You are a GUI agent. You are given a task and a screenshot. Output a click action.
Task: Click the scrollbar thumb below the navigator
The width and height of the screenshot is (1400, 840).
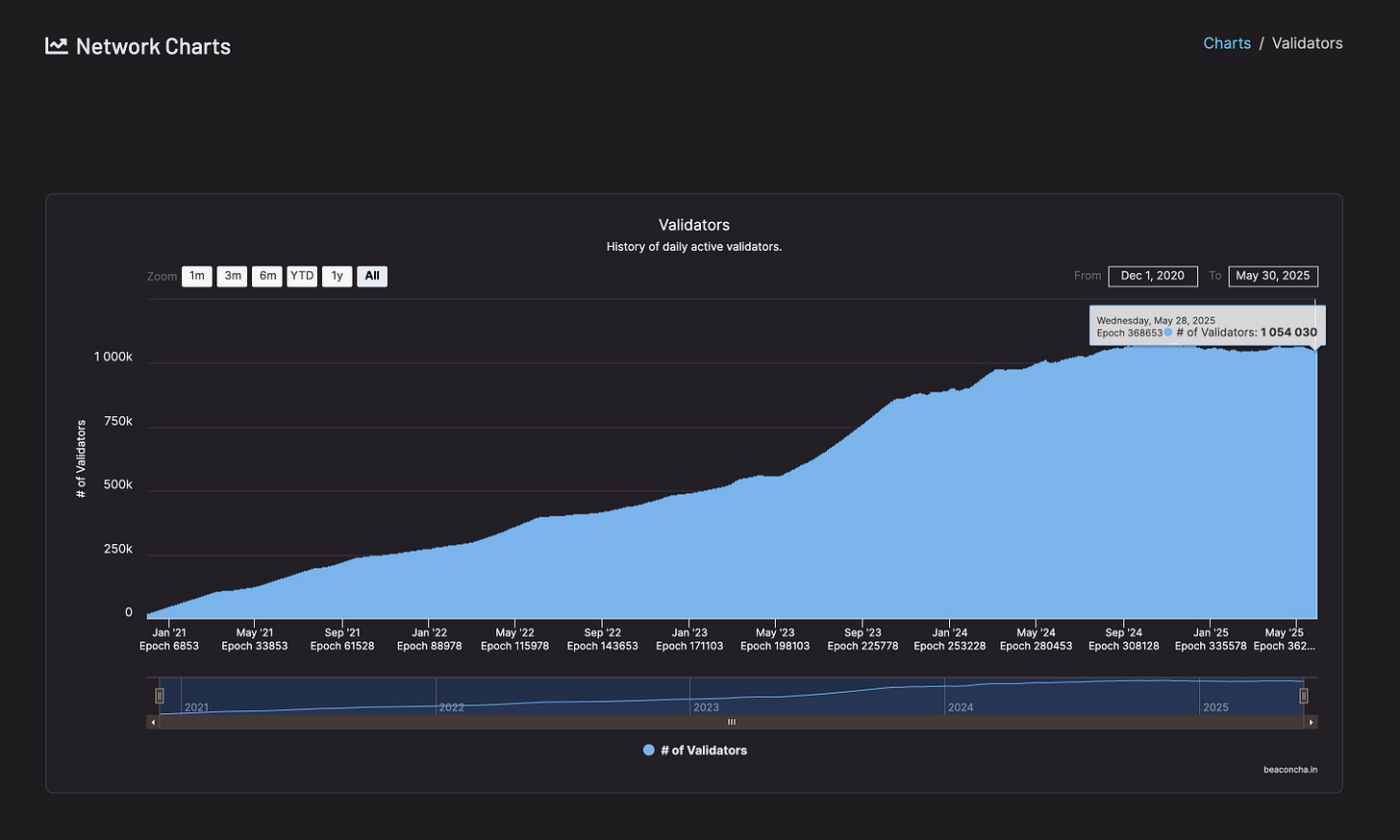click(x=731, y=721)
